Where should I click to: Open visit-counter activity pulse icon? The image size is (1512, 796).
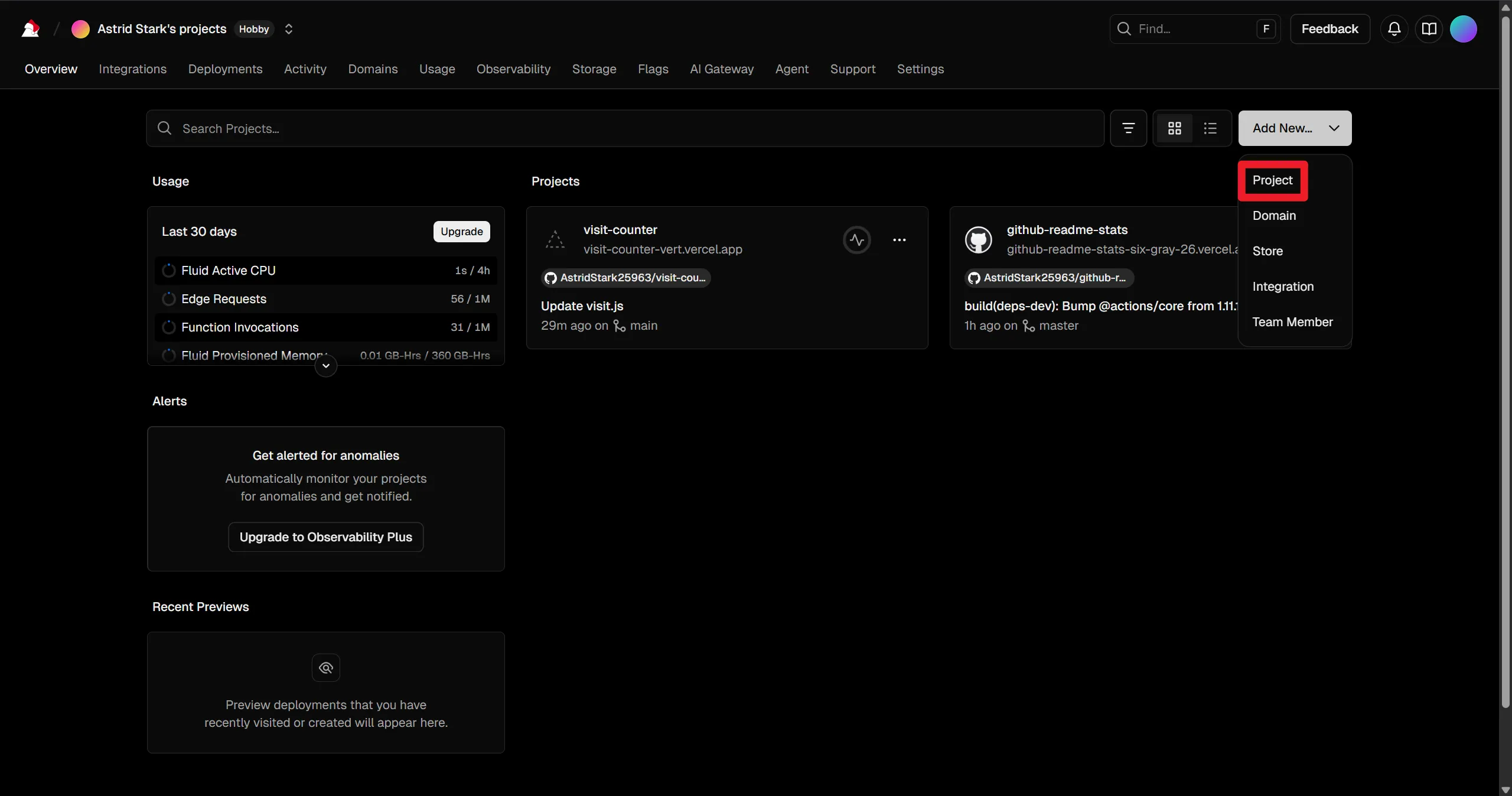pos(856,240)
